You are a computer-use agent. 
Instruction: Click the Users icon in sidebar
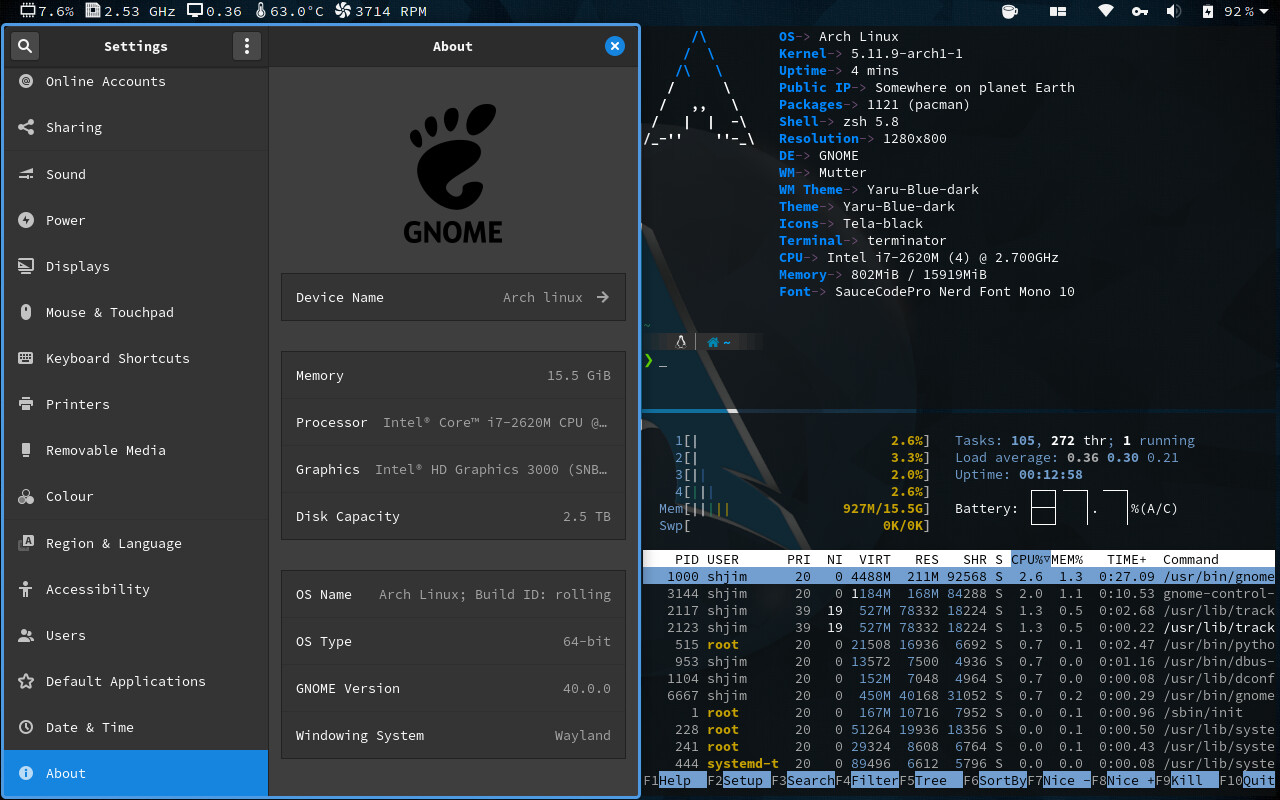(26, 635)
